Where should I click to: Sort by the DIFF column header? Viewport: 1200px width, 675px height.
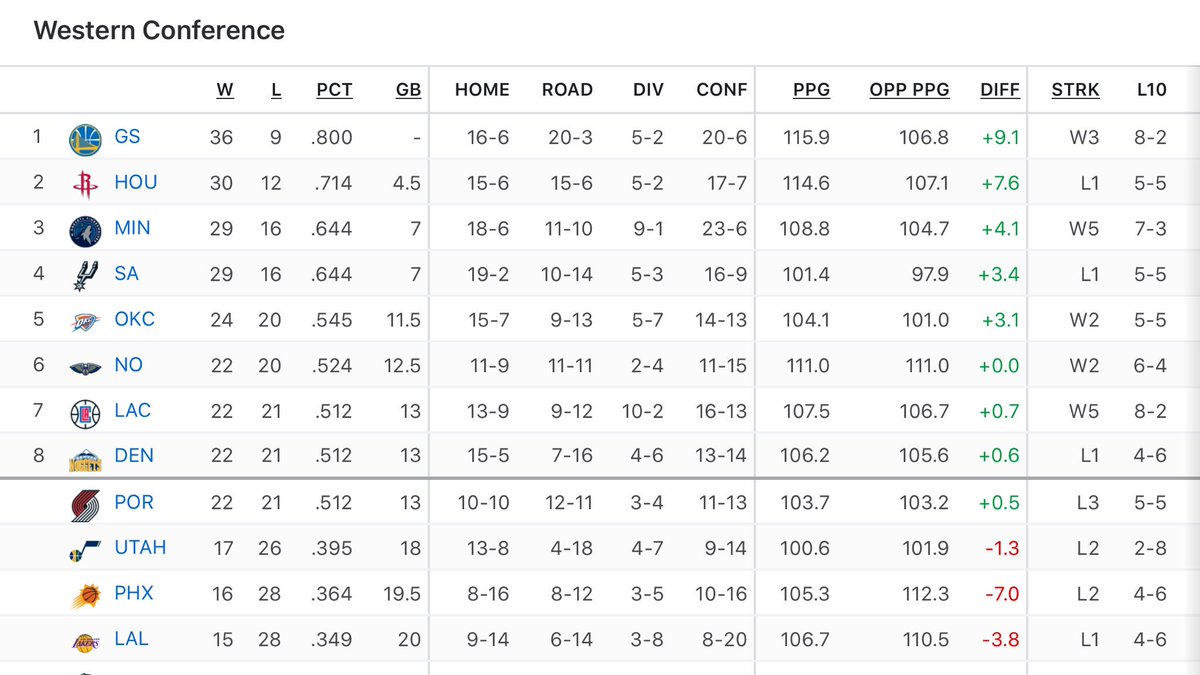pos(1000,90)
